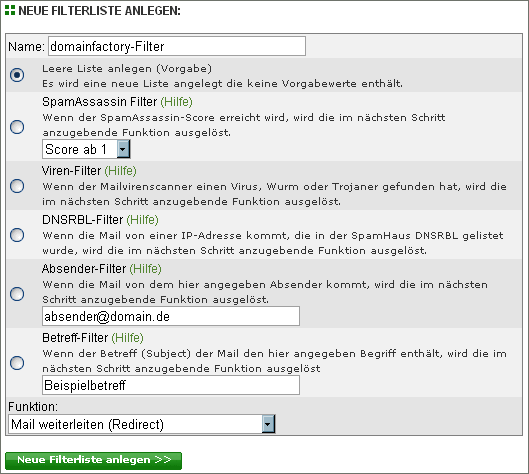
Task: Open Hilfe for the Viren-Filter
Action: click(x=120, y=171)
